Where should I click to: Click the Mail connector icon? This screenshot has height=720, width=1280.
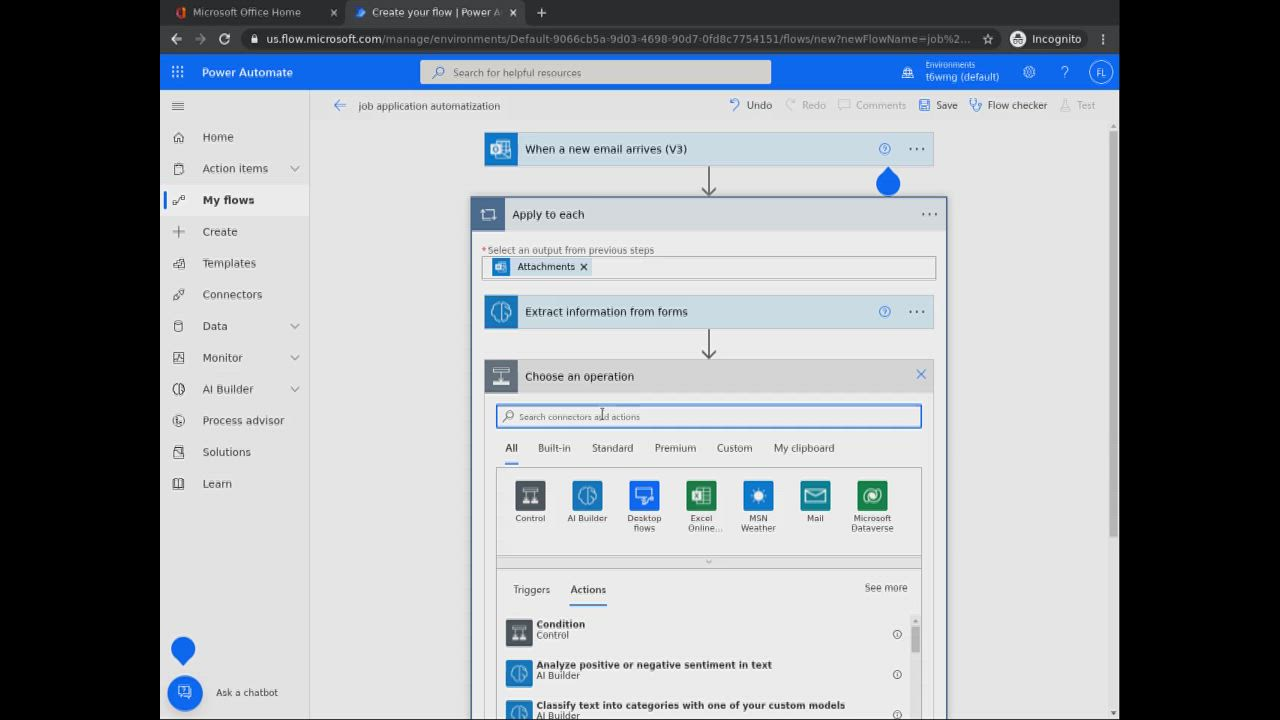point(815,496)
